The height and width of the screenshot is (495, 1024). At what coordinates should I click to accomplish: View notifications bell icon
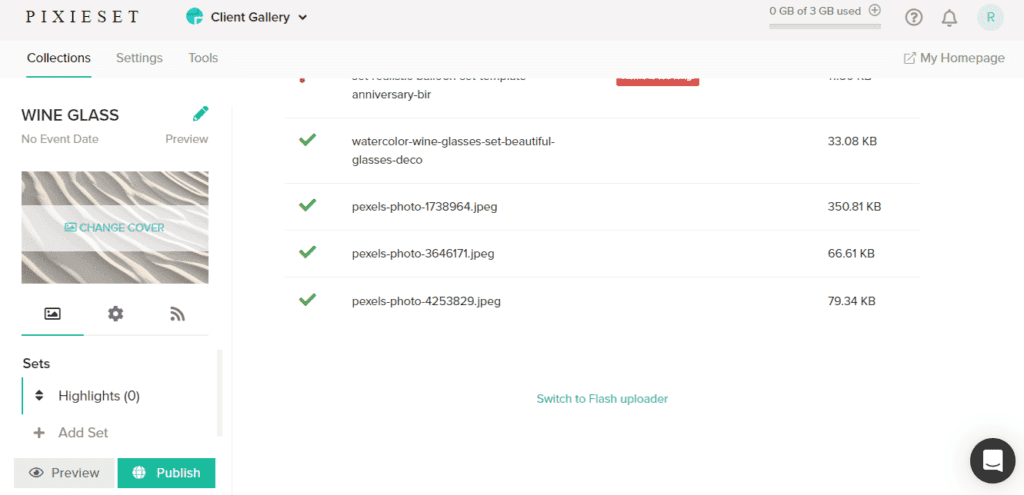(949, 17)
